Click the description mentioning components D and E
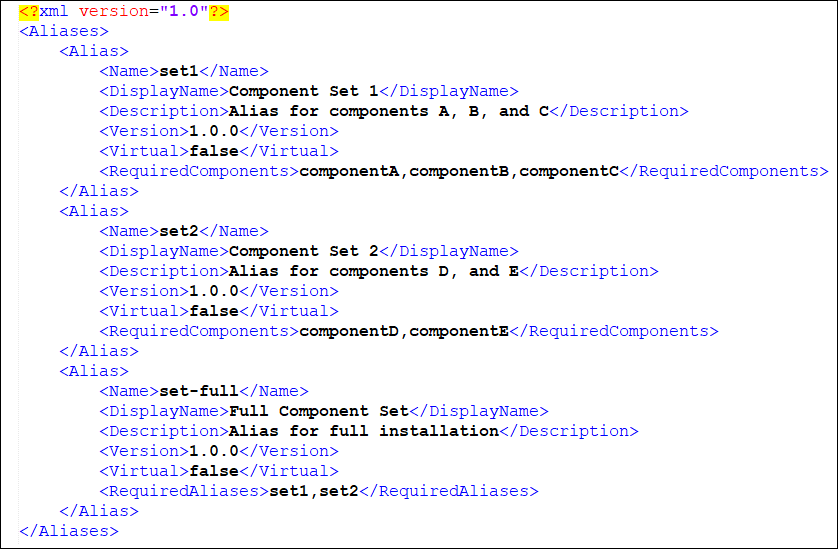The width and height of the screenshot is (840, 550). click(x=374, y=271)
